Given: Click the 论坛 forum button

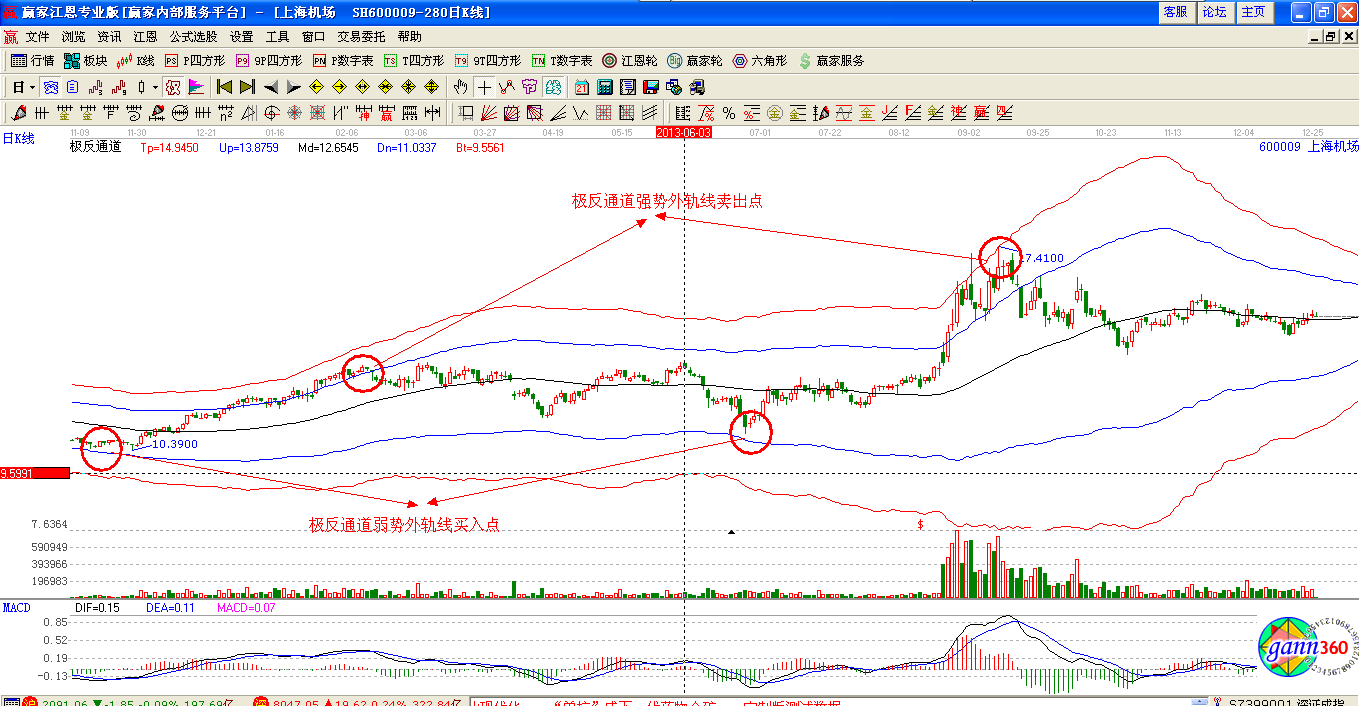Looking at the screenshot, I should (x=1214, y=12).
